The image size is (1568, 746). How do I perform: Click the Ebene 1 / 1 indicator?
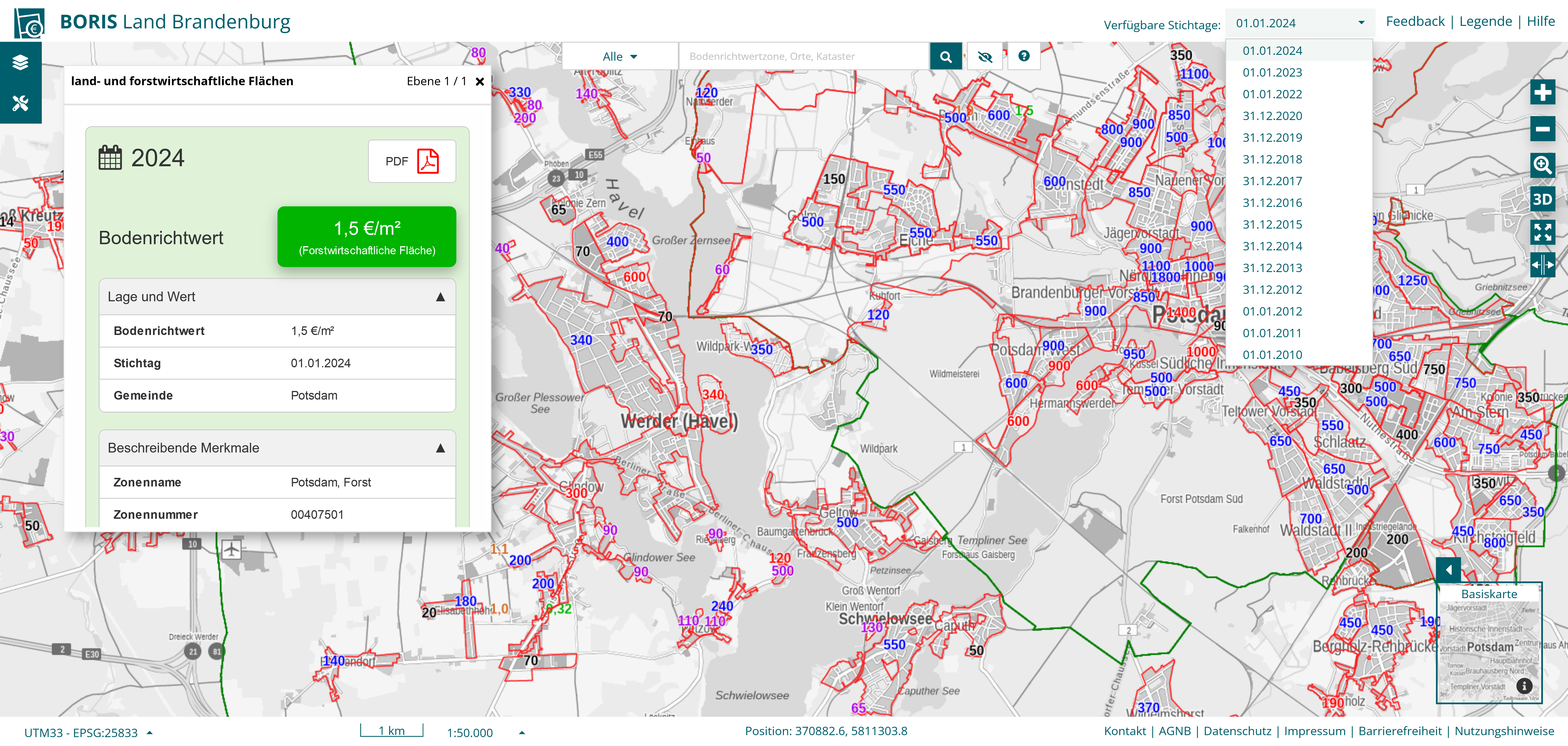click(436, 82)
